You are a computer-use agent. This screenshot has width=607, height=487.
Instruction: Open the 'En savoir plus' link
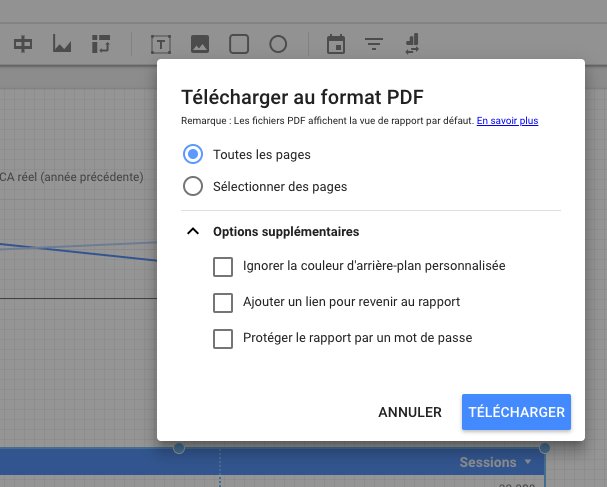click(x=507, y=121)
